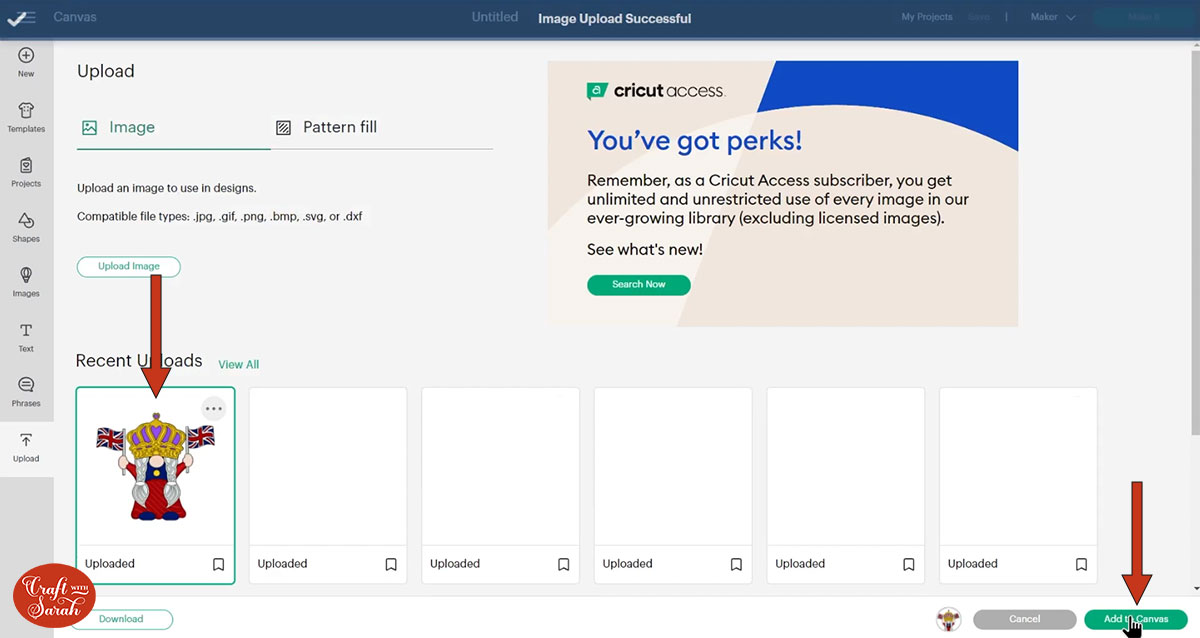Open the Projects panel in sidebar
The image size is (1200, 638).
26,172
